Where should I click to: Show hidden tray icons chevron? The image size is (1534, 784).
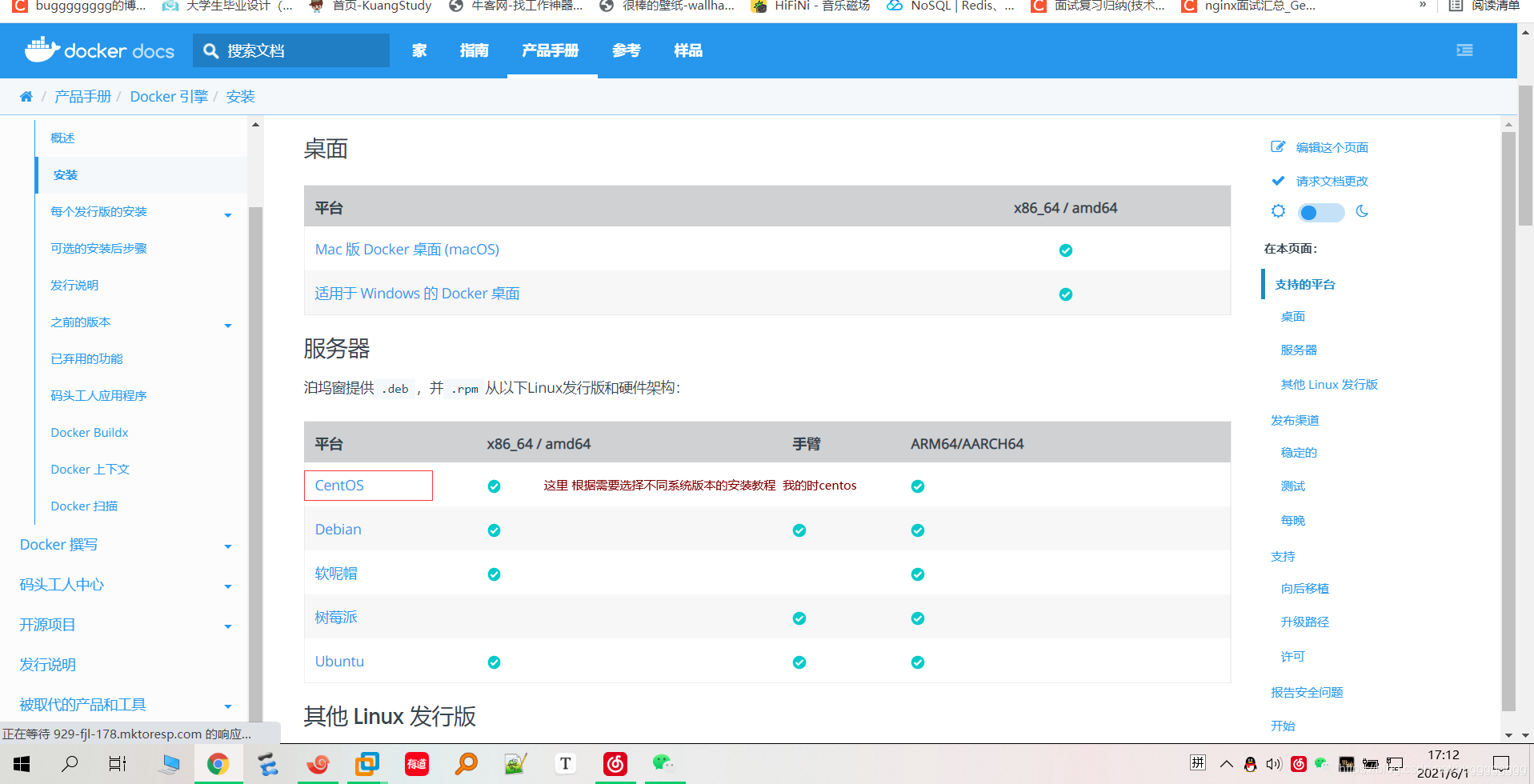click(1226, 764)
